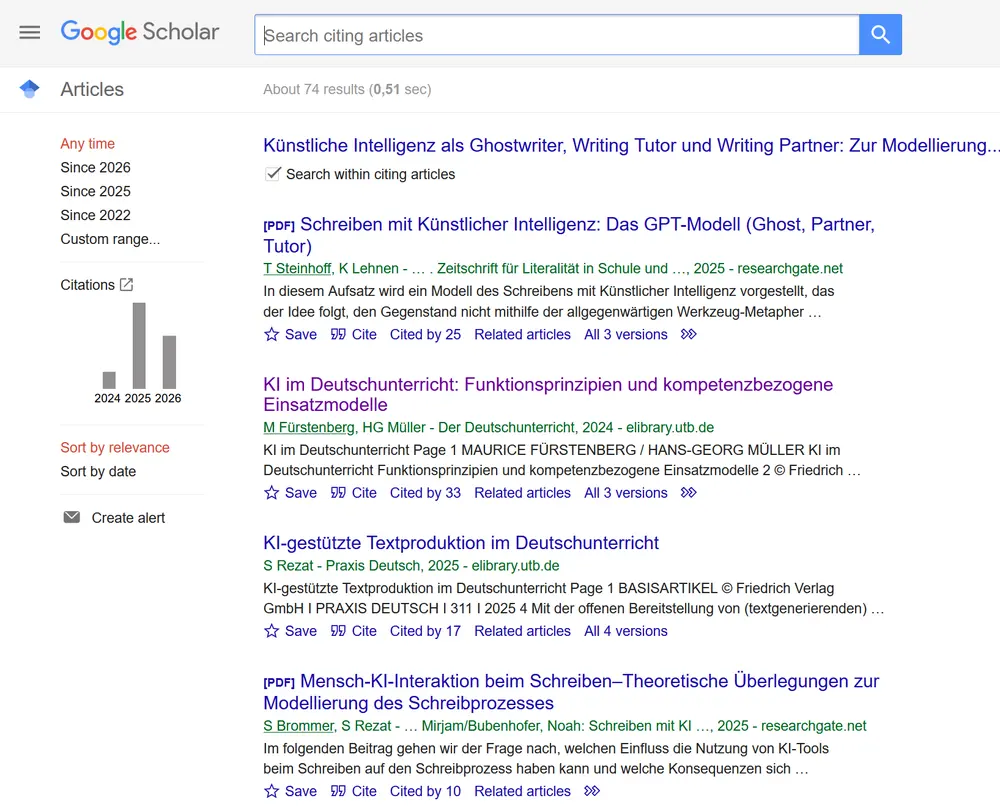Click the quote icon for Schreiben mit Künstlicher Intelligenz
Screen dimensions: 1000x809
[x=338, y=334]
